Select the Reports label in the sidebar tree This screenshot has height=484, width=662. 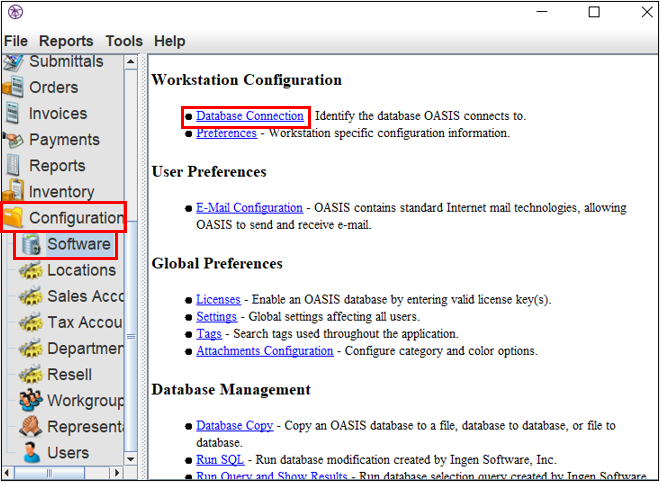(57, 166)
